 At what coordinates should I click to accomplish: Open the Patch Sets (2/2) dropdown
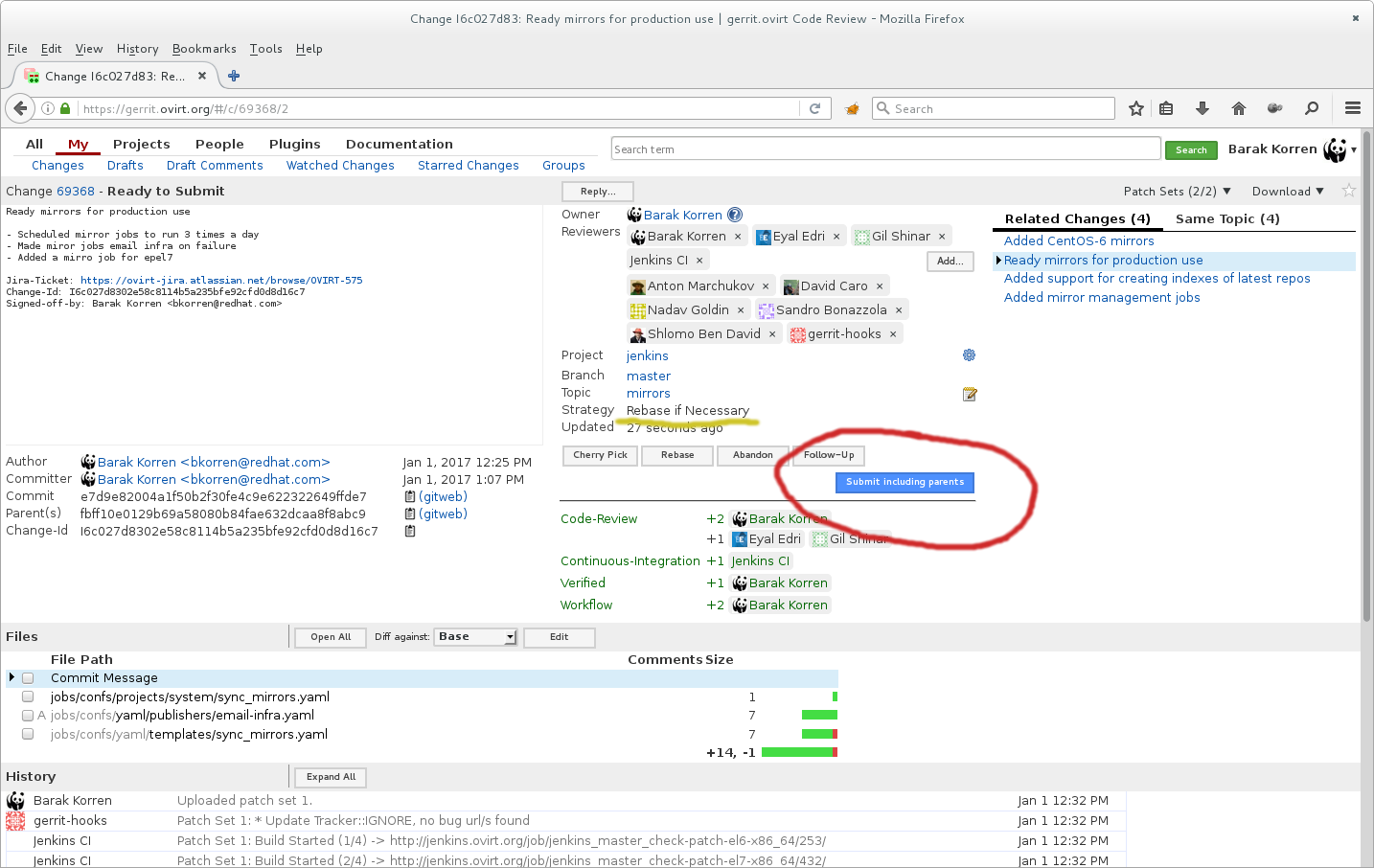point(1177,191)
